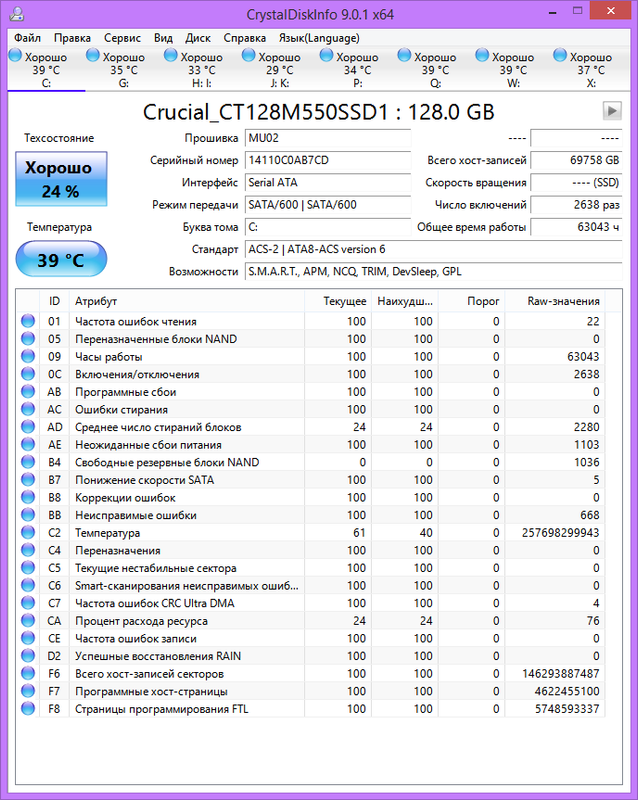Select disk X: status tab
The width and height of the screenshot is (638, 800).
click(x=591, y=69)
